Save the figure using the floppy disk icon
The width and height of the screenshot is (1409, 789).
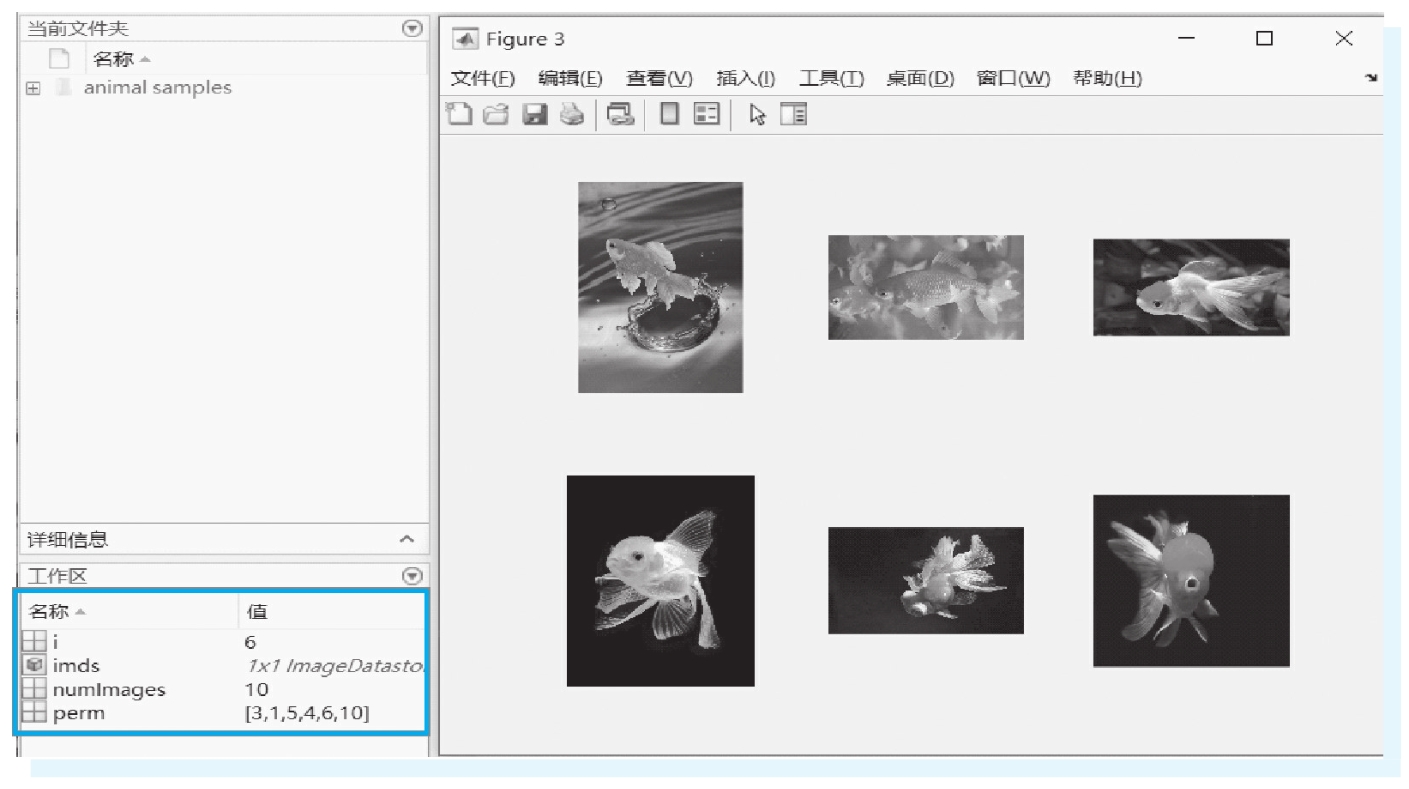535,115
